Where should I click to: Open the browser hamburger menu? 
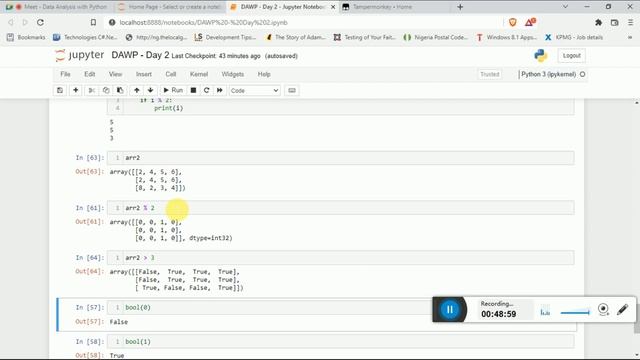[631, 22]
